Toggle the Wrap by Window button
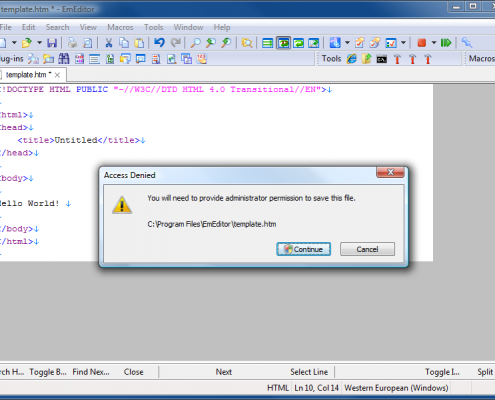495x400 pixels. click(x=299, y=43)
